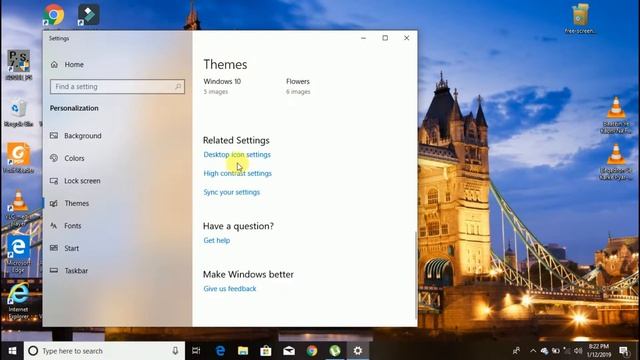The image size is (640, 360).
Task: Open Start settings page
Action: (64, 248)
